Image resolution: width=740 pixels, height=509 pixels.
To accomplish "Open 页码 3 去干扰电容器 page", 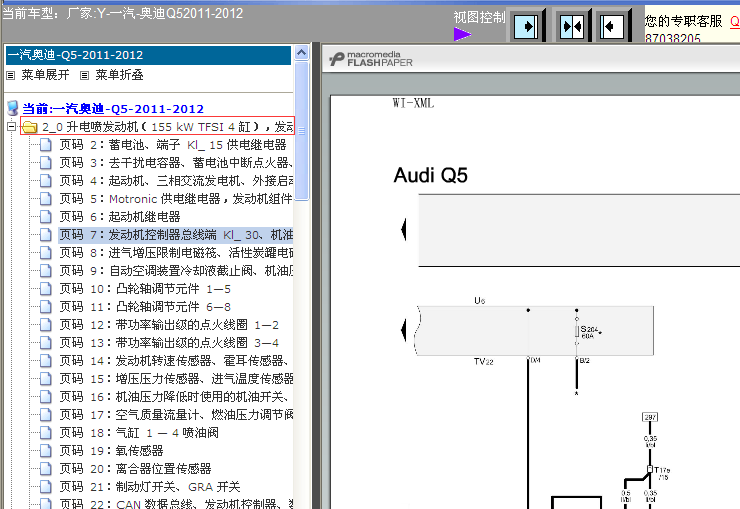I will click(x=176, y=163).
